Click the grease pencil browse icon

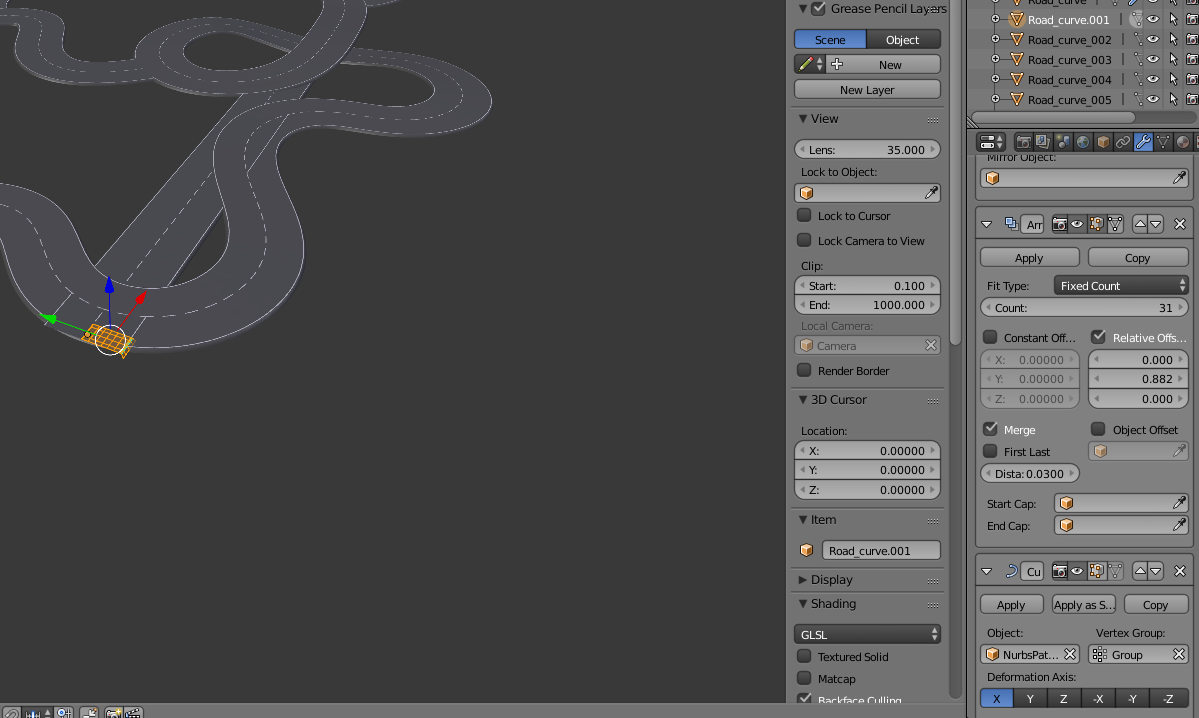[809, 65]
